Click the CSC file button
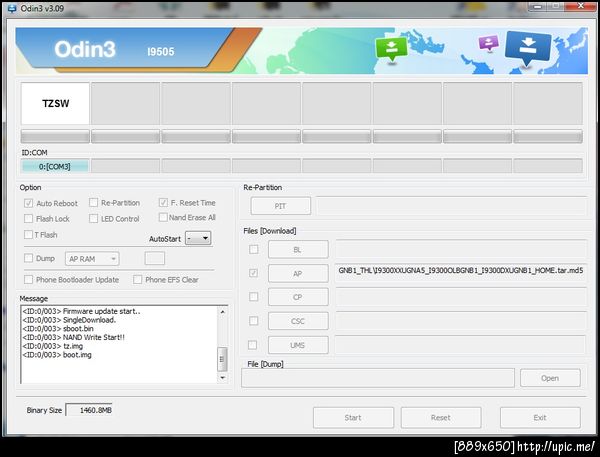 click(x=298, y=321)
